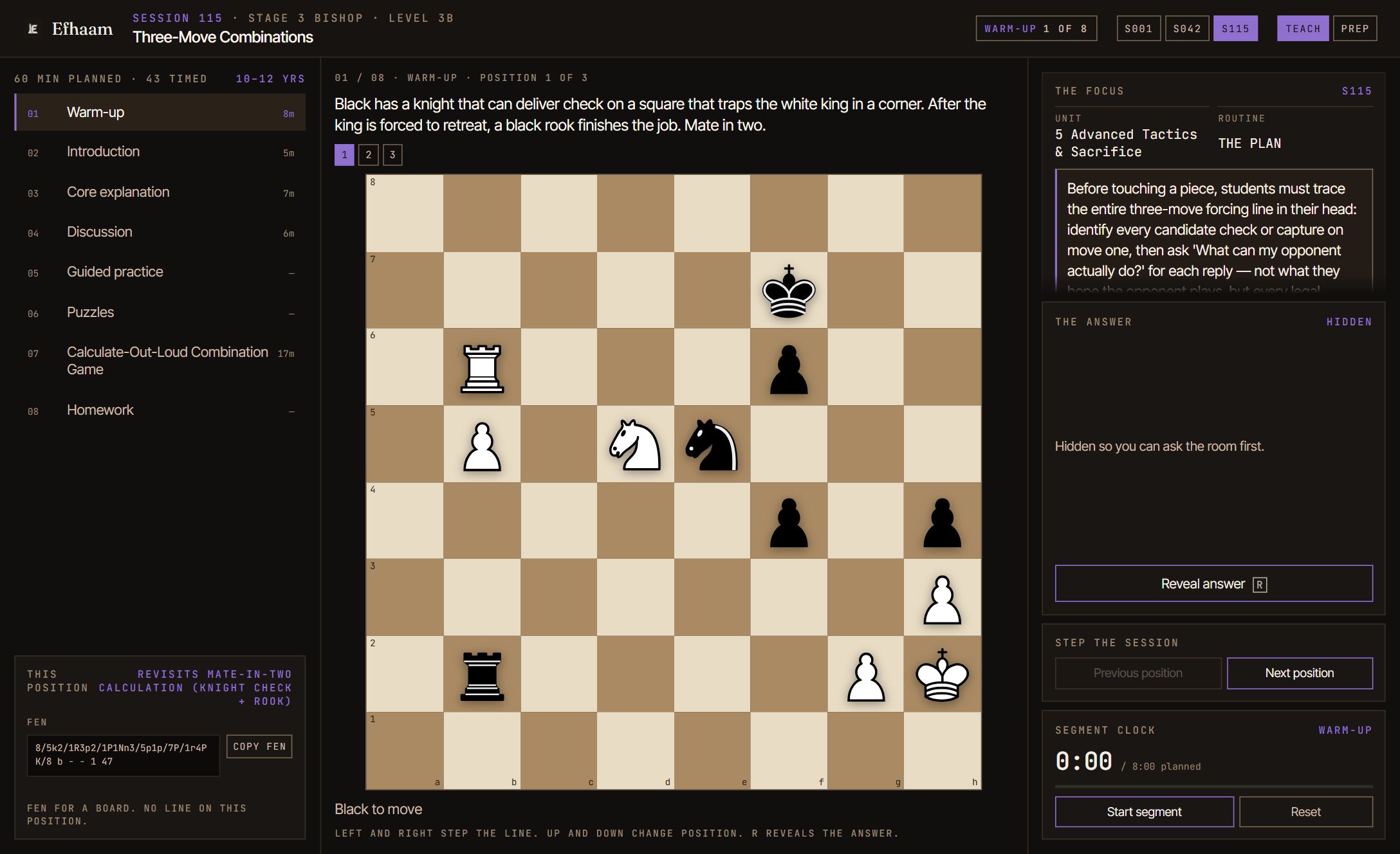Image resolution: width=1400 pixels, height=854 pixels.
Task: Select the white pawn on h3
Action: (x=943, y=599)
